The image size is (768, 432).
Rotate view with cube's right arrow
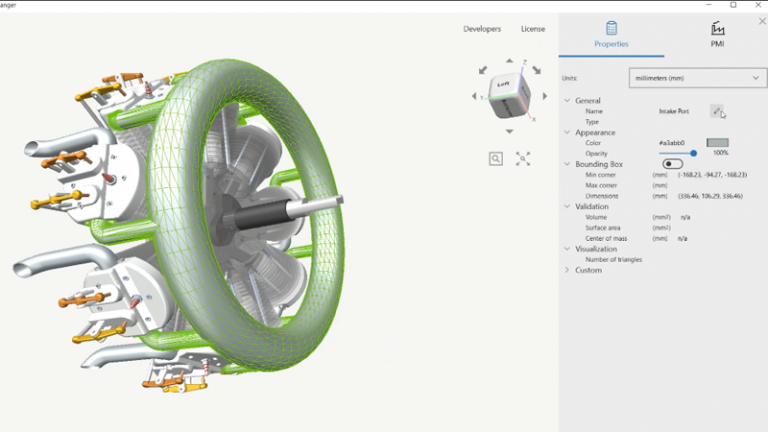tap(545, 96)
